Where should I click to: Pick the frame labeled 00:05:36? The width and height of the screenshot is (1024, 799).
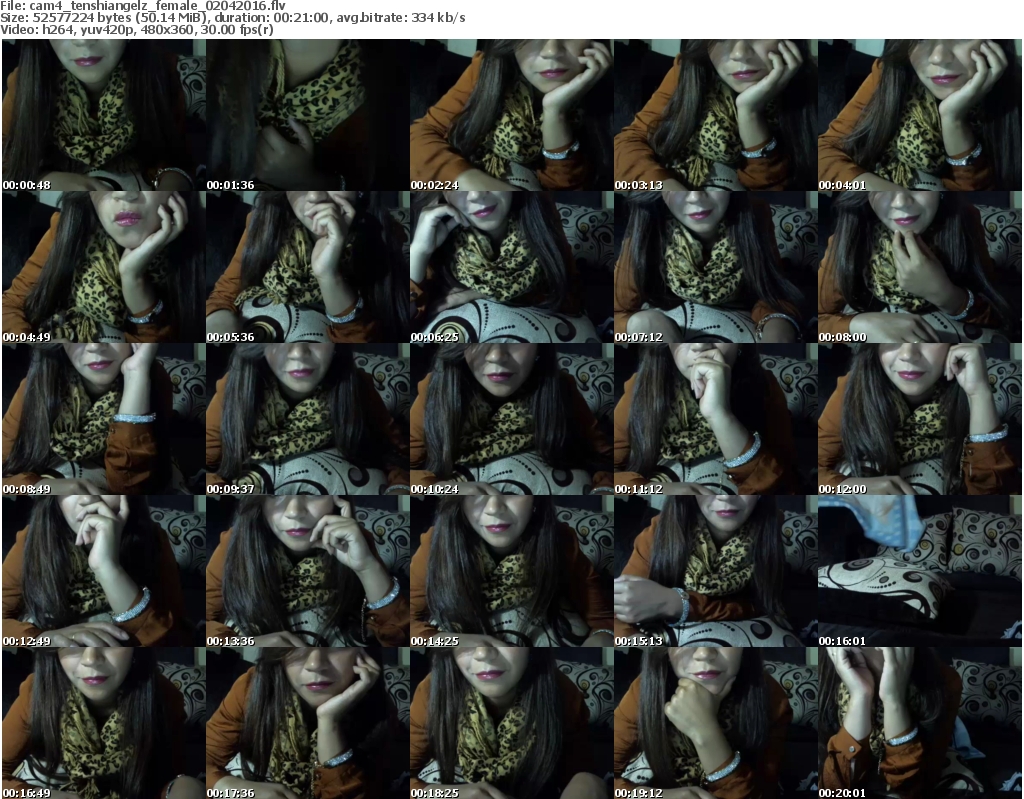(308, 267)
